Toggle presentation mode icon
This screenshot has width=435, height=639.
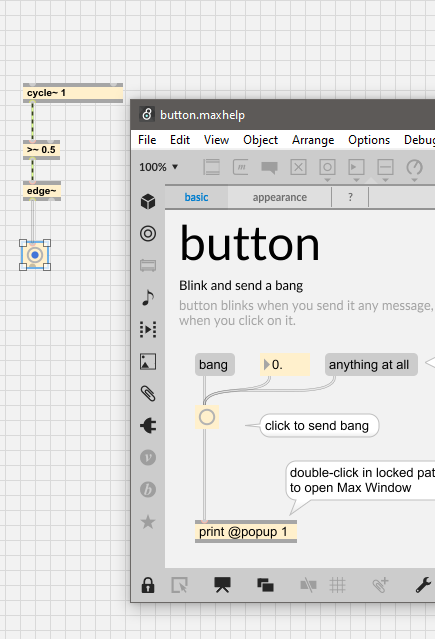(222, 585)
